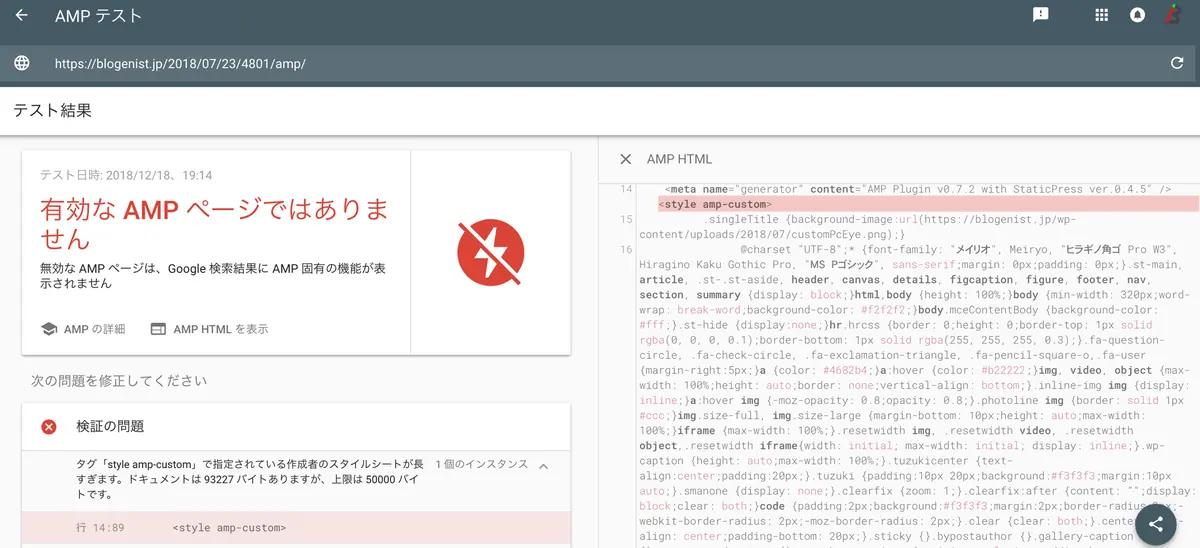Click the 検証の問題 heading
The height and width of the screenshot is (548, 1200).
click(110, 427)
